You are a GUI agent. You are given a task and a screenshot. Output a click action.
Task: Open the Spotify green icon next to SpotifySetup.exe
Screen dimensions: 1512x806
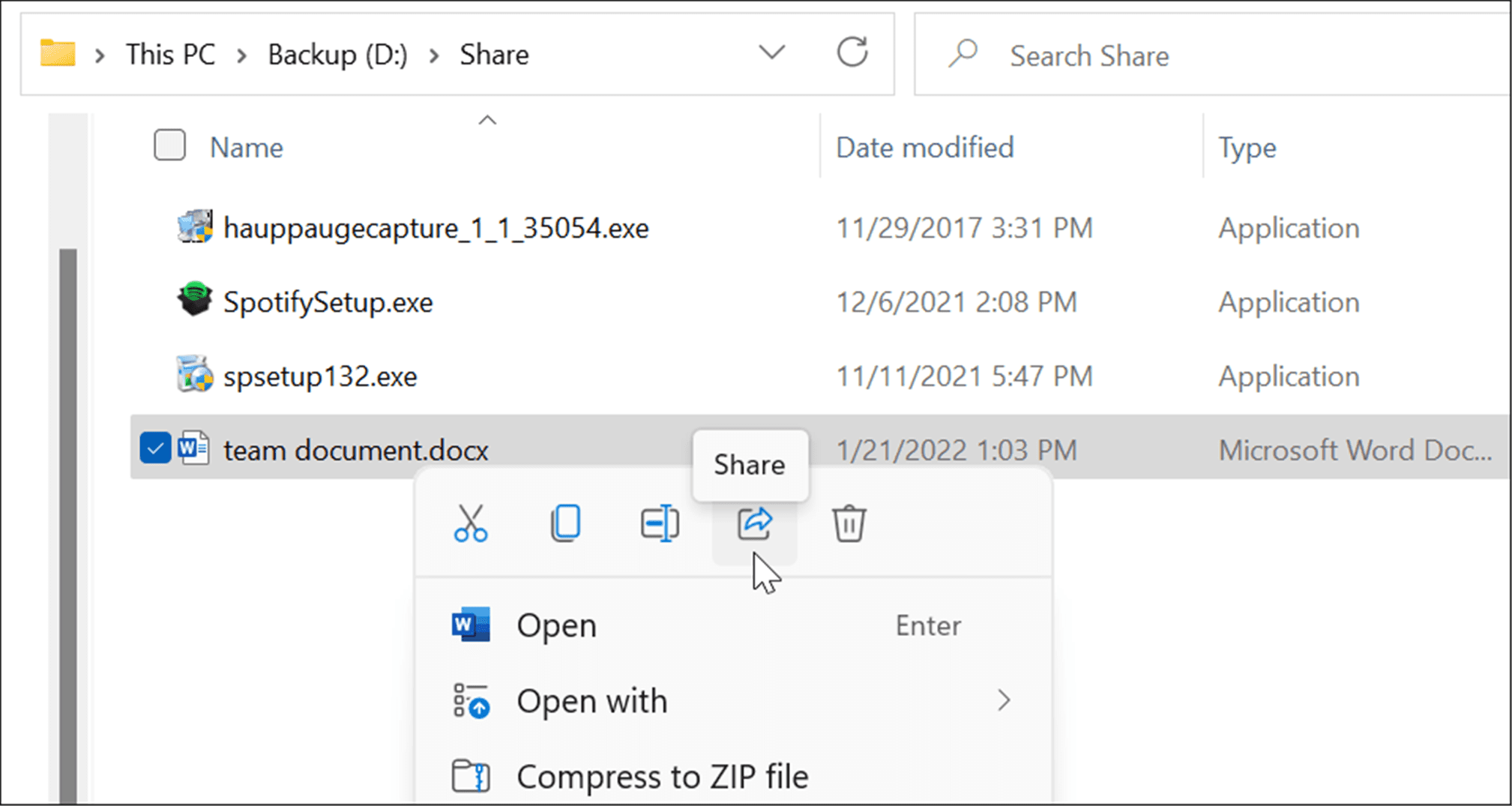193,301
